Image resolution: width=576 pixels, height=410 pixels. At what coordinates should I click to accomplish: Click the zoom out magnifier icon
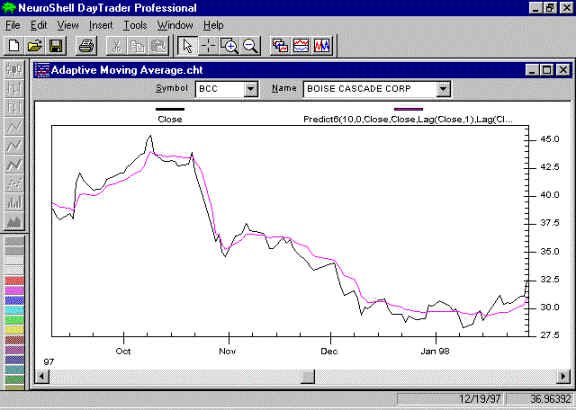click(251, 46)
